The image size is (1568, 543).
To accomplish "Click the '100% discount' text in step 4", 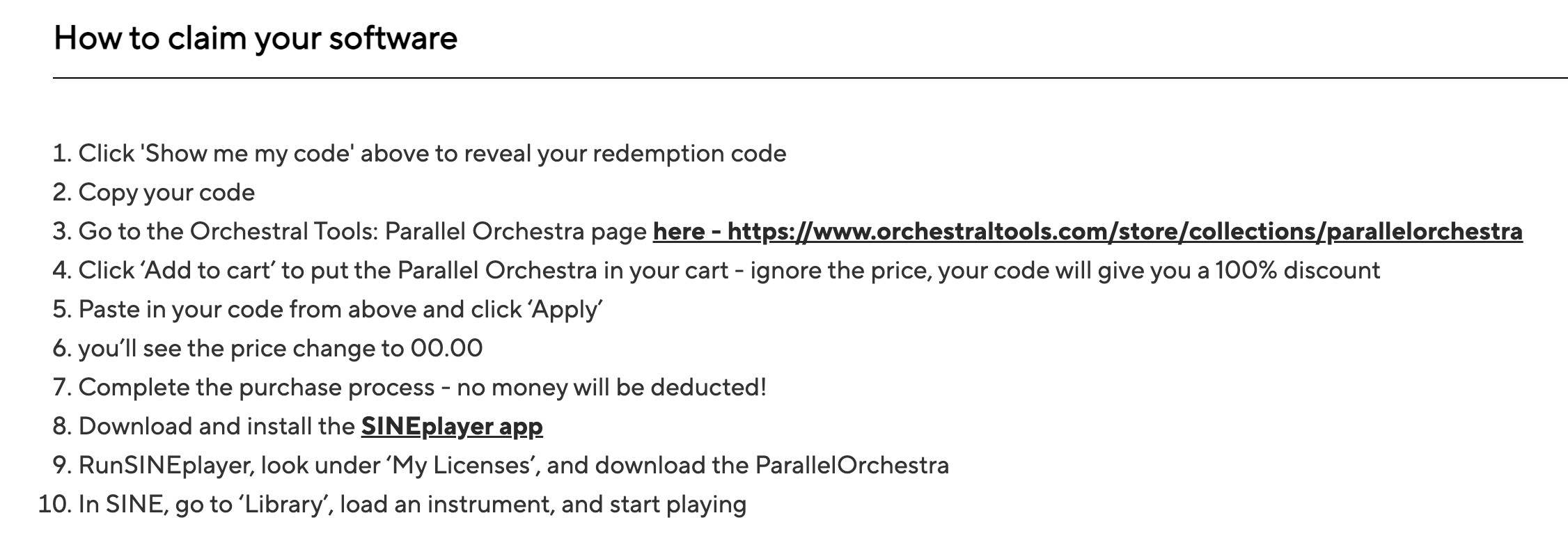I will [x=1297, y=271].
